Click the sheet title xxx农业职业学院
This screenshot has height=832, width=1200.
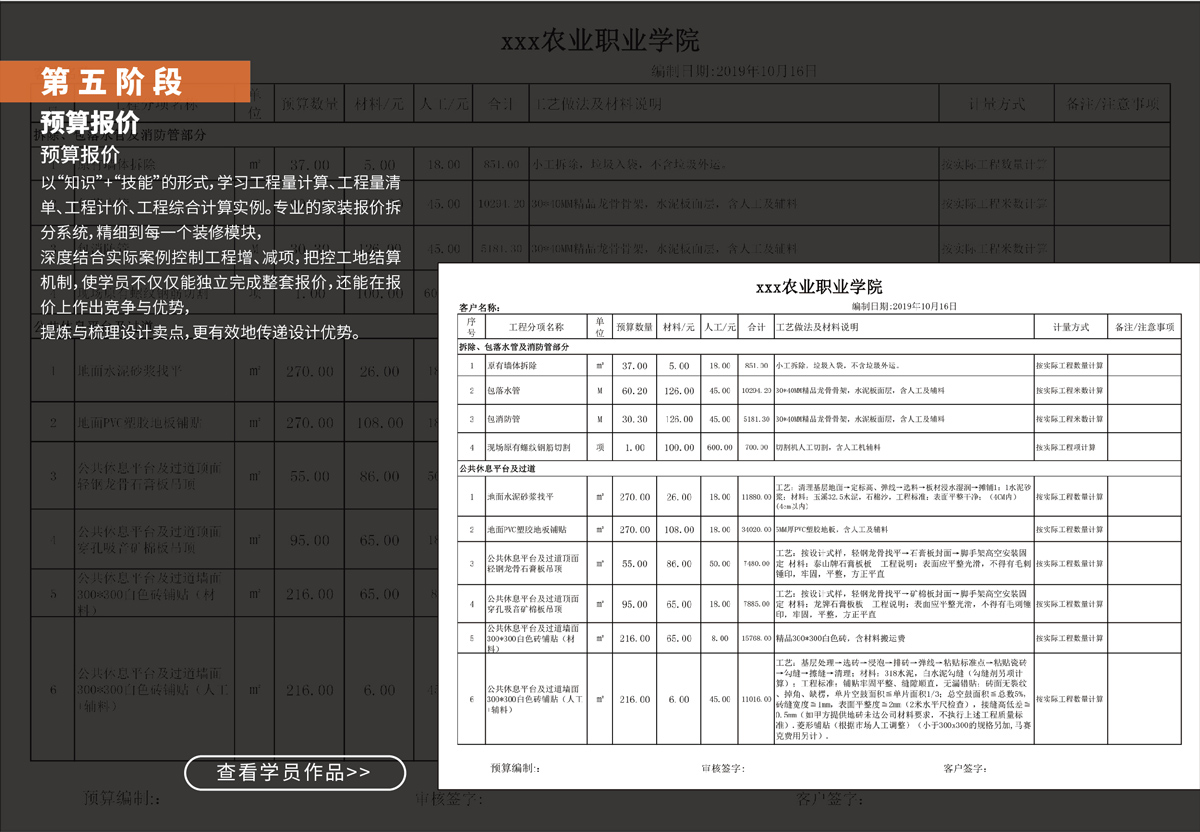point(819,287)
